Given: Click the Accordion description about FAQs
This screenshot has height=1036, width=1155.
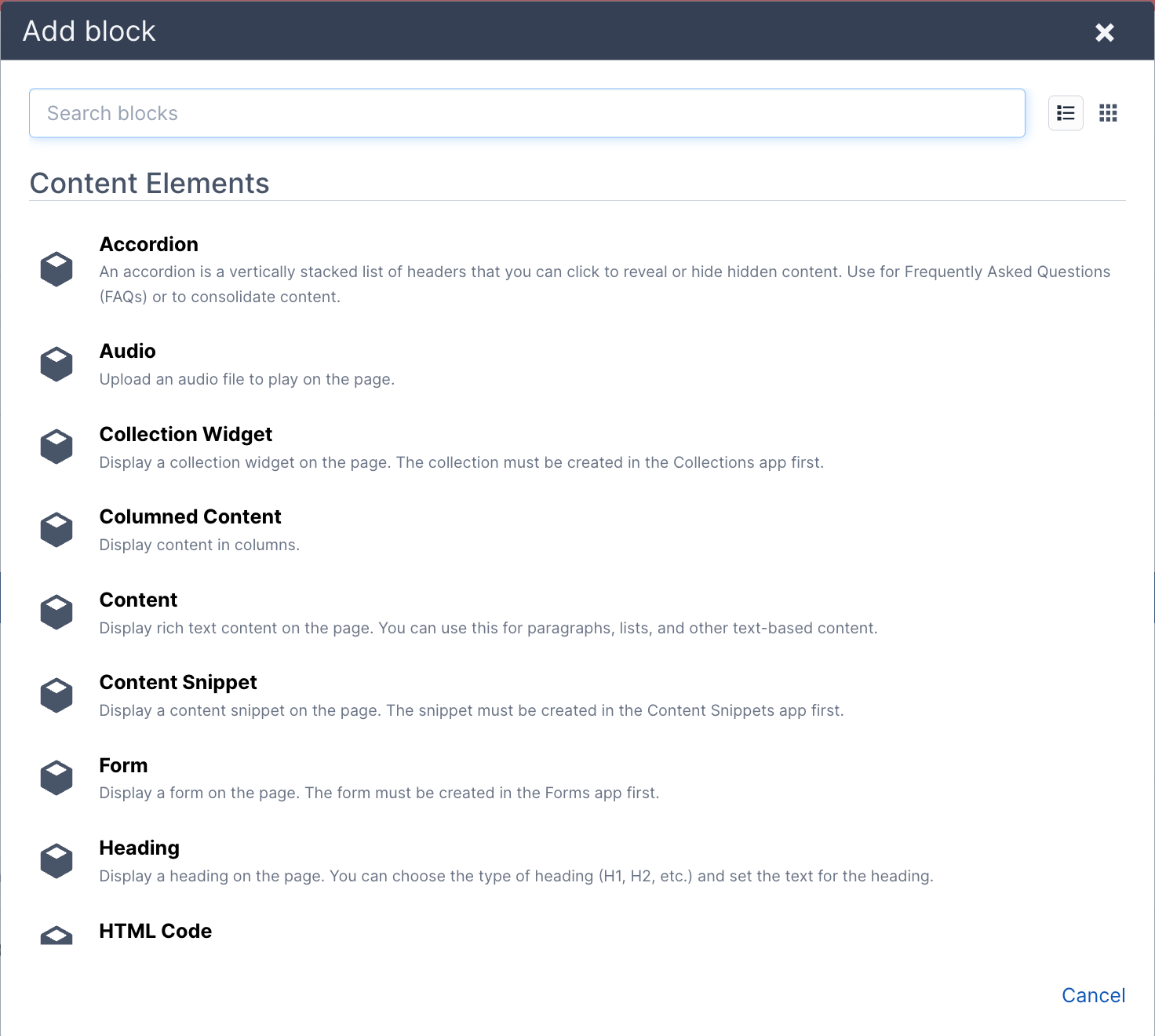Looking at the screenshot, I should coord(605,284).
